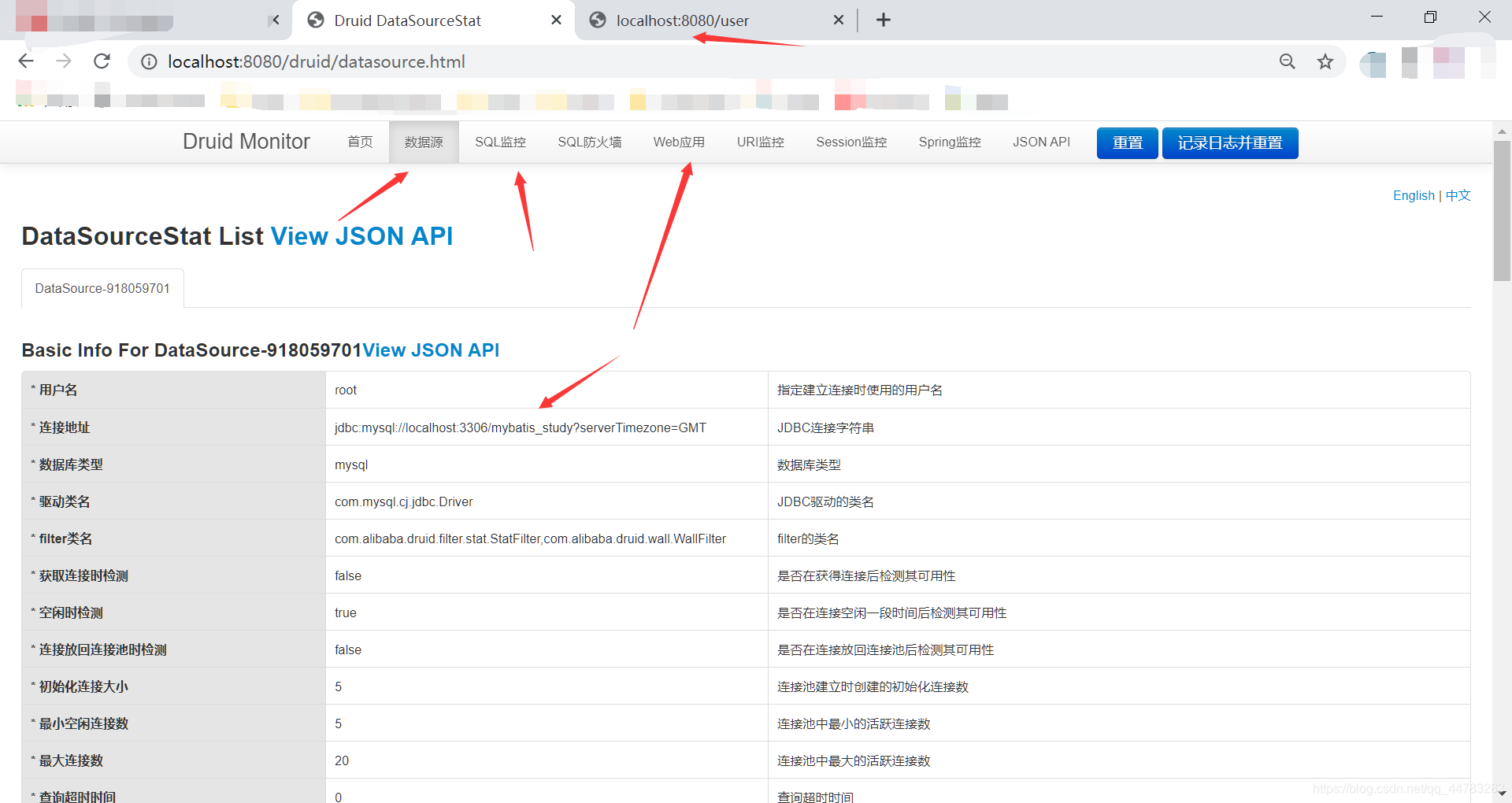Viewport: 1512px width, 803px height.
Task: Open the Druid Monitor brand link
Action: click(246, 142)
